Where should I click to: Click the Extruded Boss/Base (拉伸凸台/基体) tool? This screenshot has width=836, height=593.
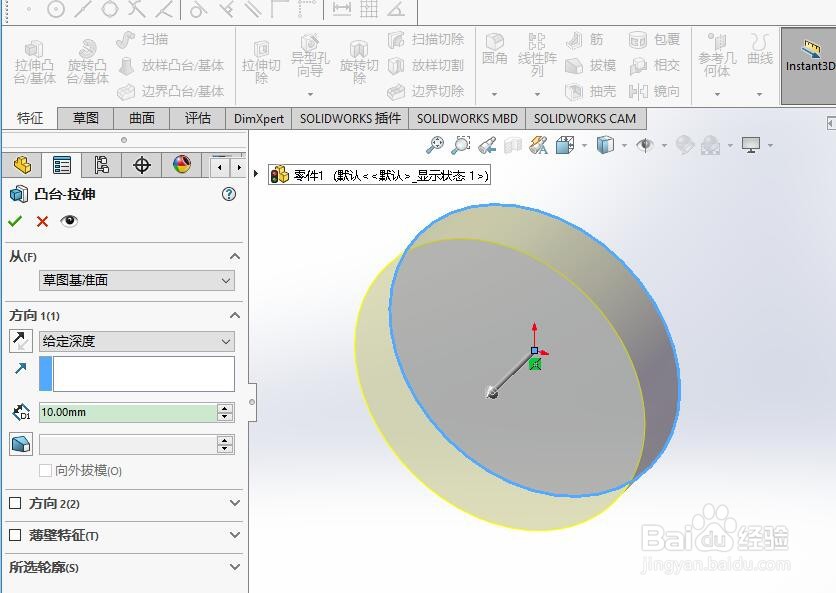pos(34,62)
